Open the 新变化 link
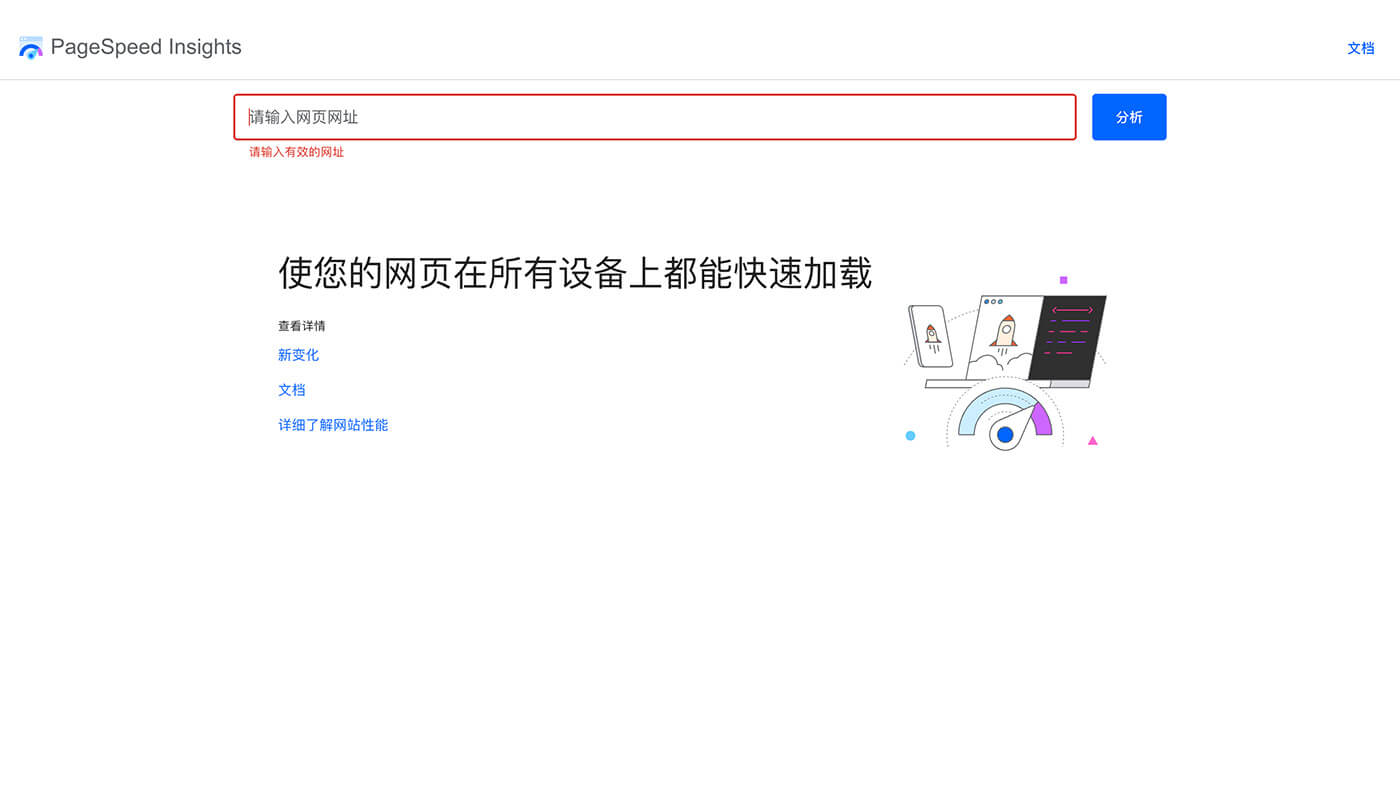Image resolution: width=1400 pixels, height=800 pixels. tap(298, 355)
